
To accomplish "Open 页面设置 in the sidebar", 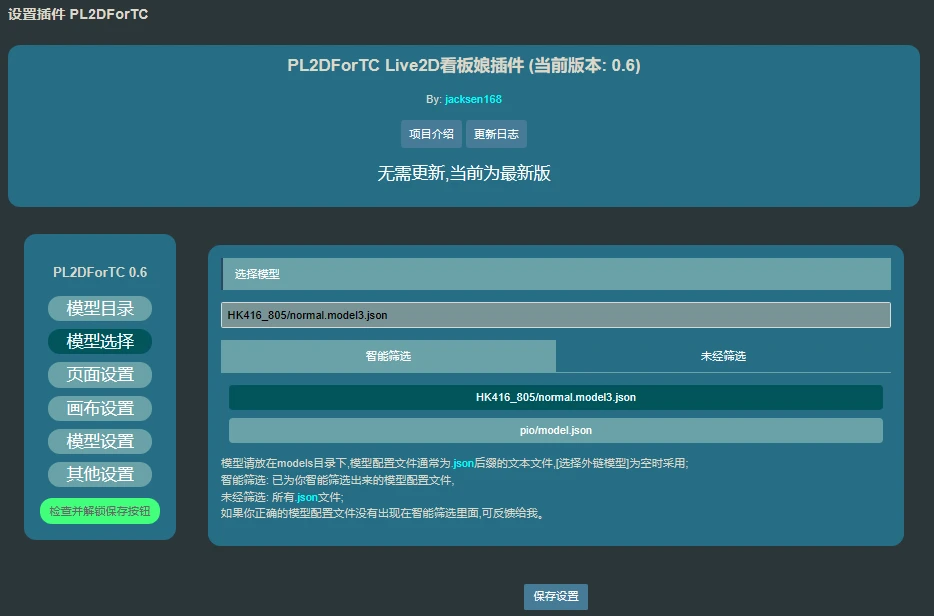I will pyautogui.click(x=100, y=375).
